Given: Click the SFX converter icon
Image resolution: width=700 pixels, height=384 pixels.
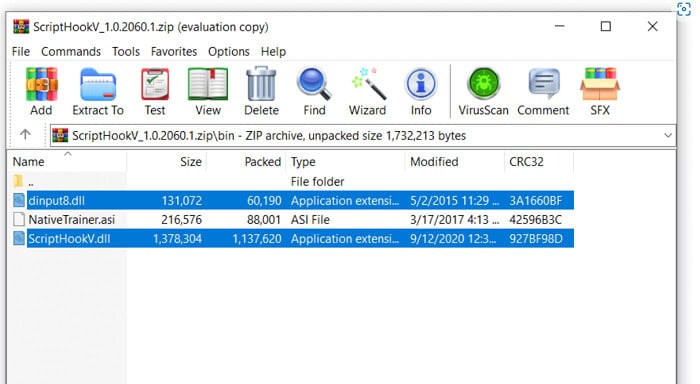Looking at the screenshot, I should [x=600, y=84].
